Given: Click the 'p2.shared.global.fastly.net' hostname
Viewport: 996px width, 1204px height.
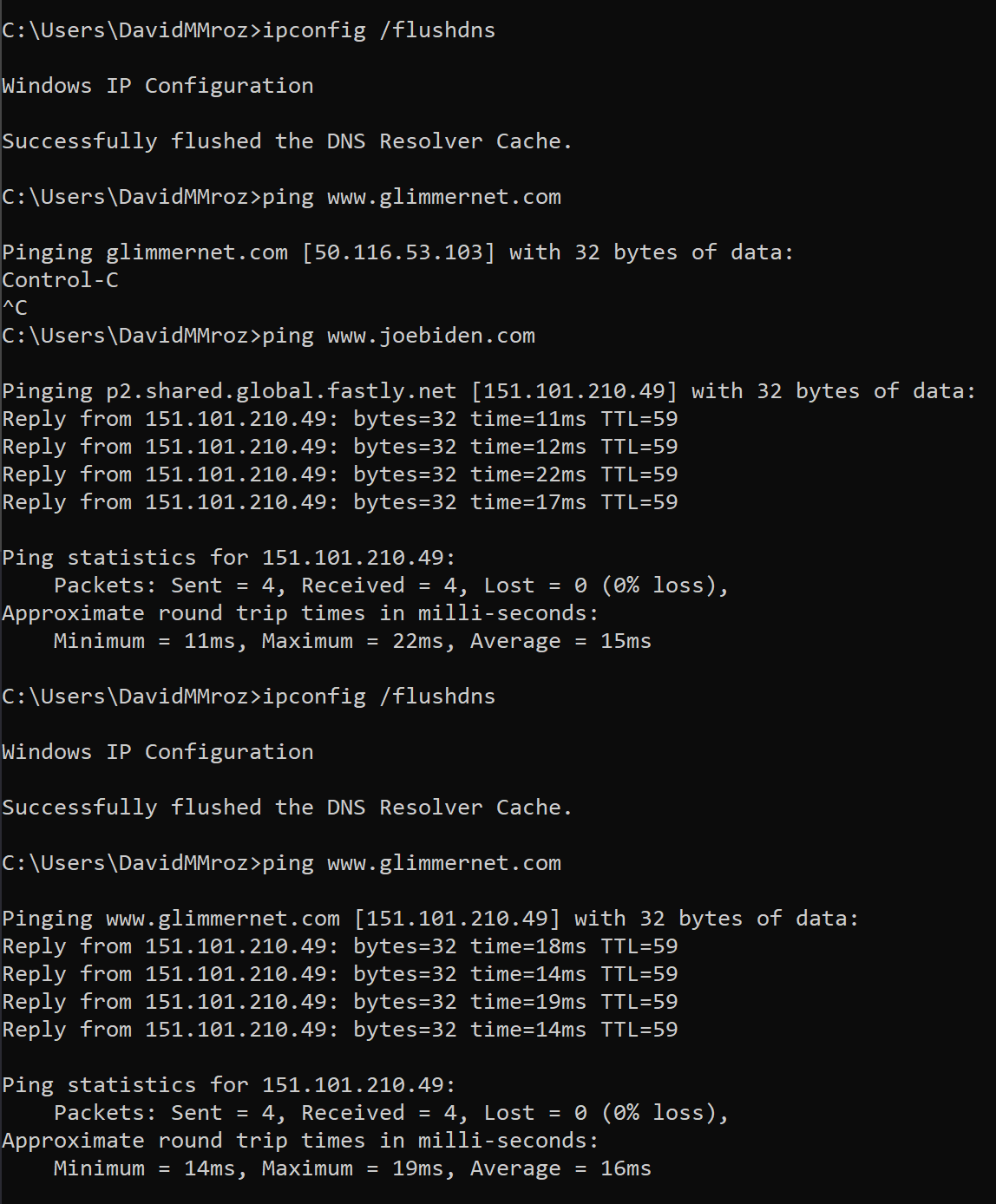Looking at the screenshot, I should (281, 391).
